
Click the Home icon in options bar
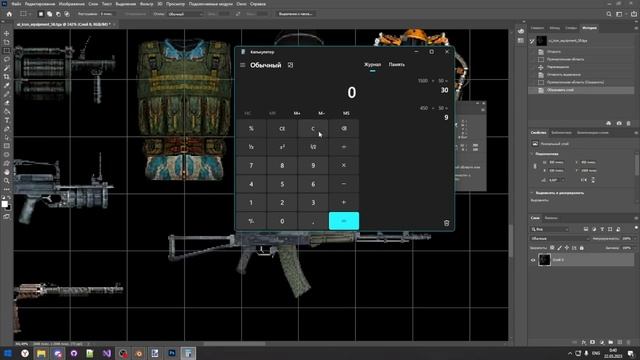(x=9, y=14)
